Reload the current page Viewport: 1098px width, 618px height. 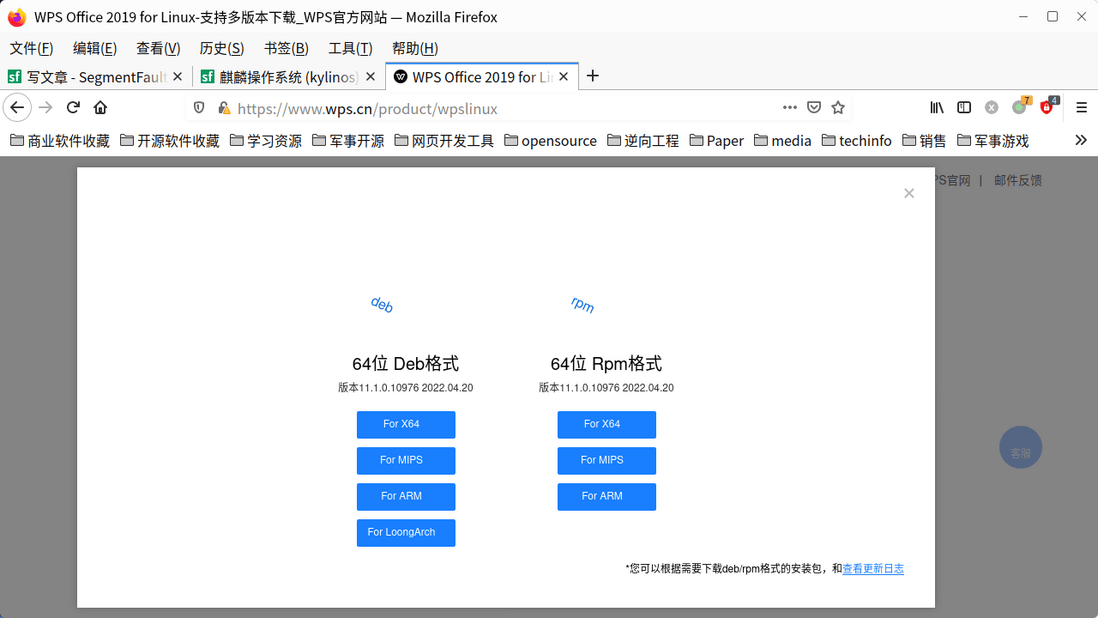pyautogui.click(x=72, y=107)
